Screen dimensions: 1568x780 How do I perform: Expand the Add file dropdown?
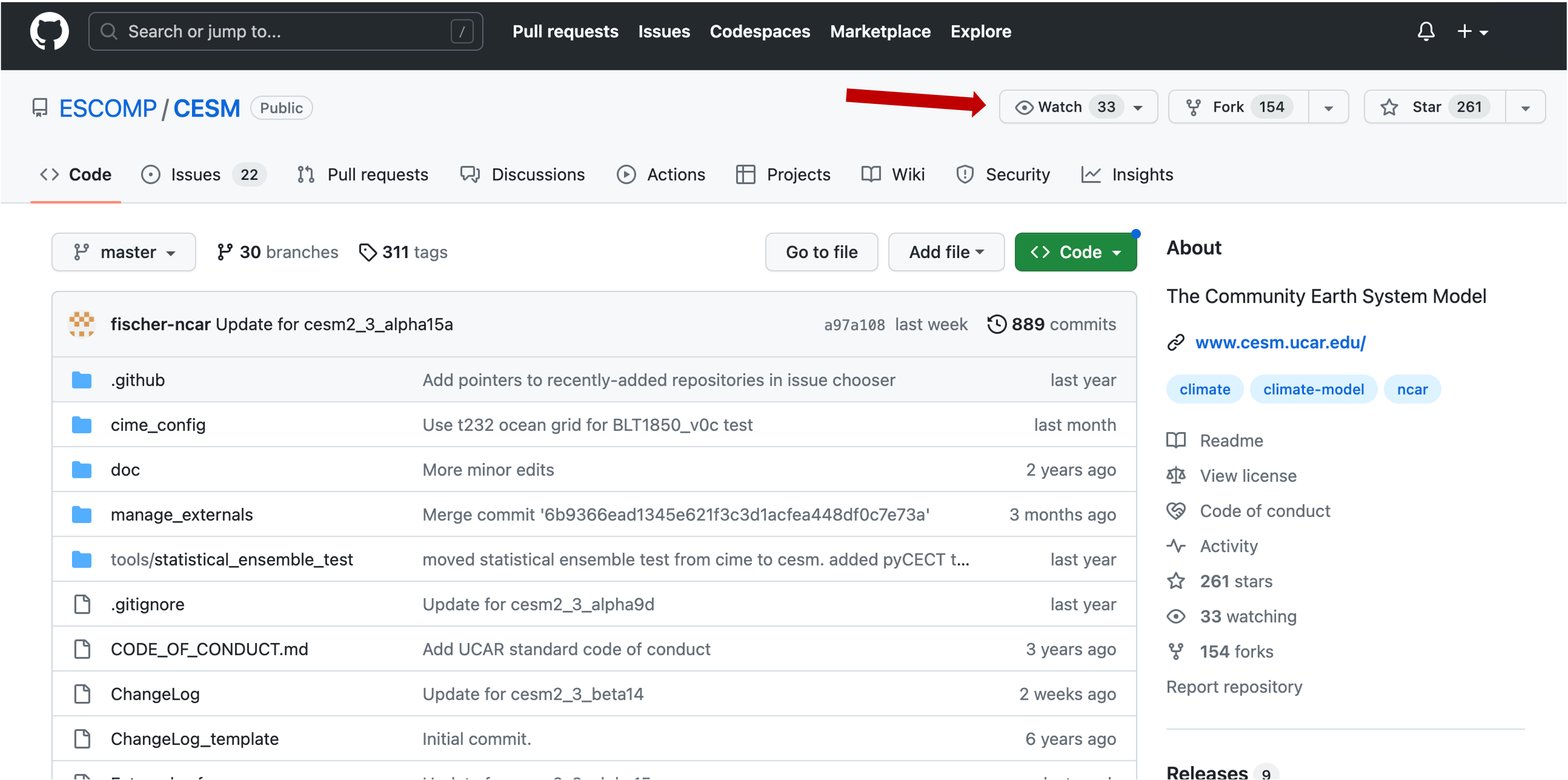(x=946, y=251)
